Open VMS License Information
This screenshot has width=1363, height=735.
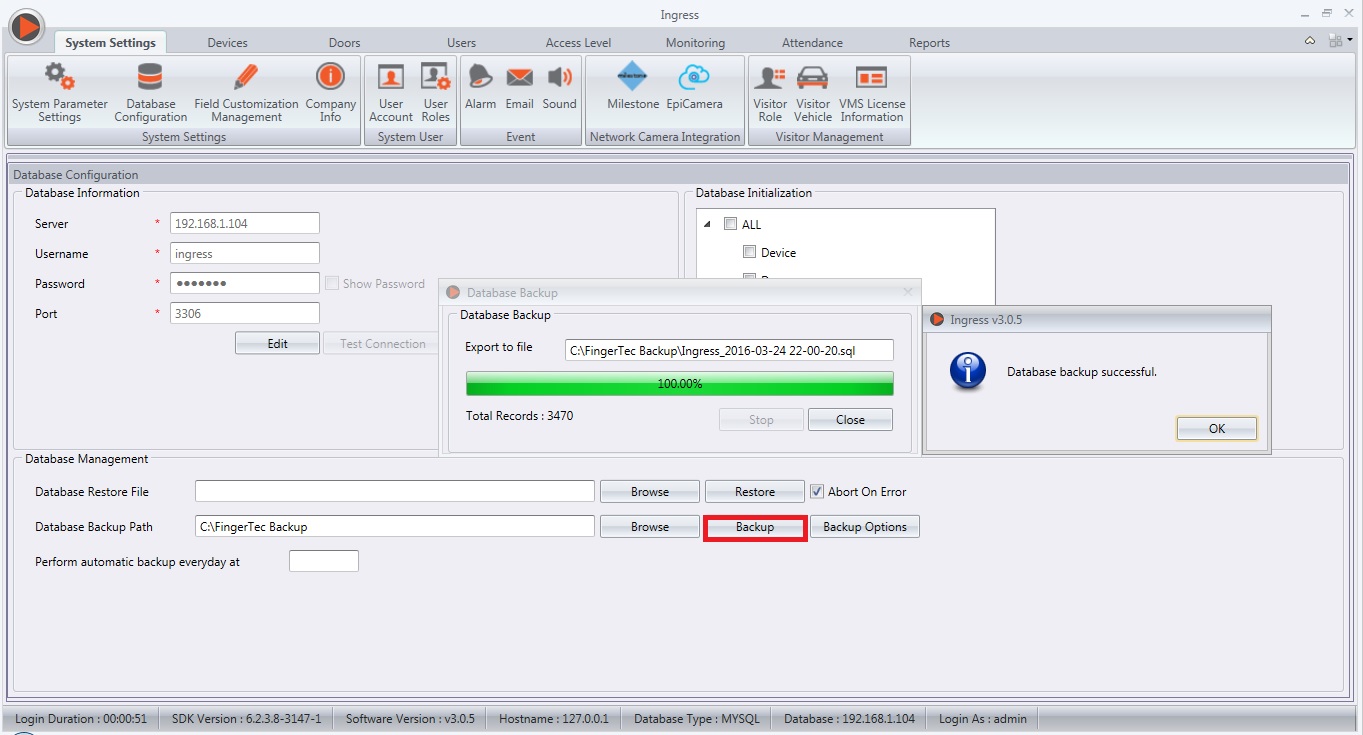point(872,92)
